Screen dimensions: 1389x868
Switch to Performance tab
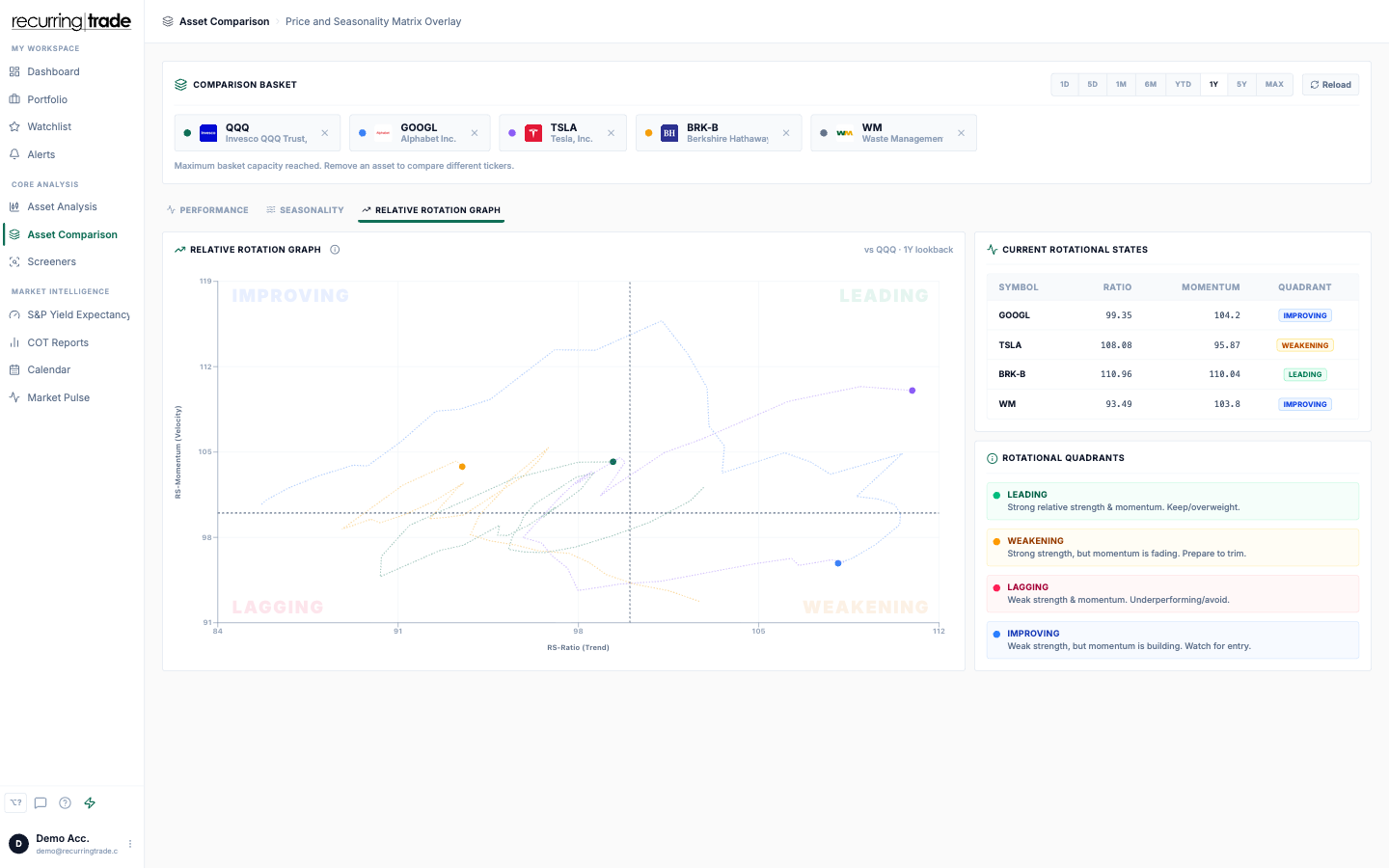207,210
